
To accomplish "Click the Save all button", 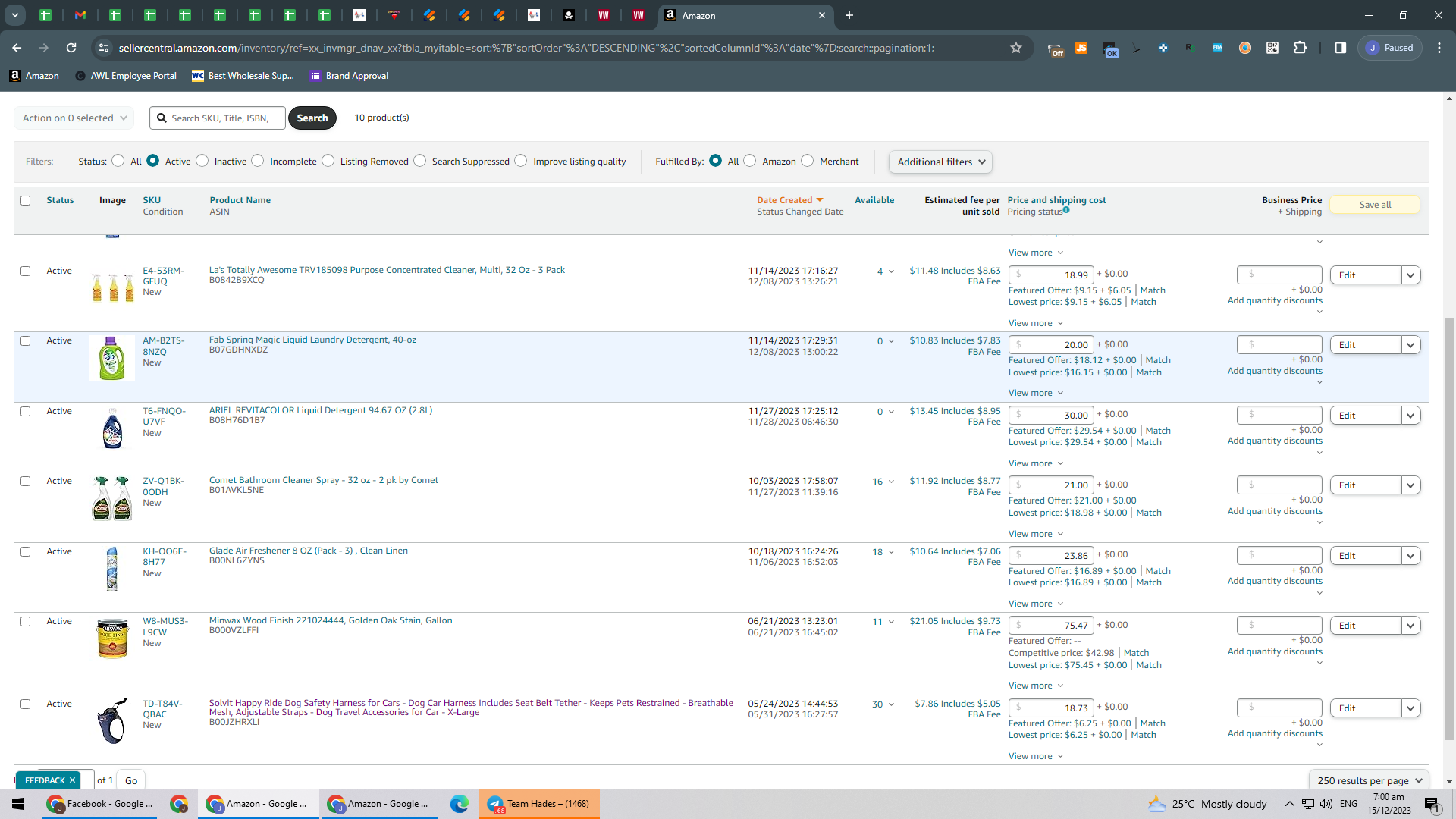I will point(1375,205).
